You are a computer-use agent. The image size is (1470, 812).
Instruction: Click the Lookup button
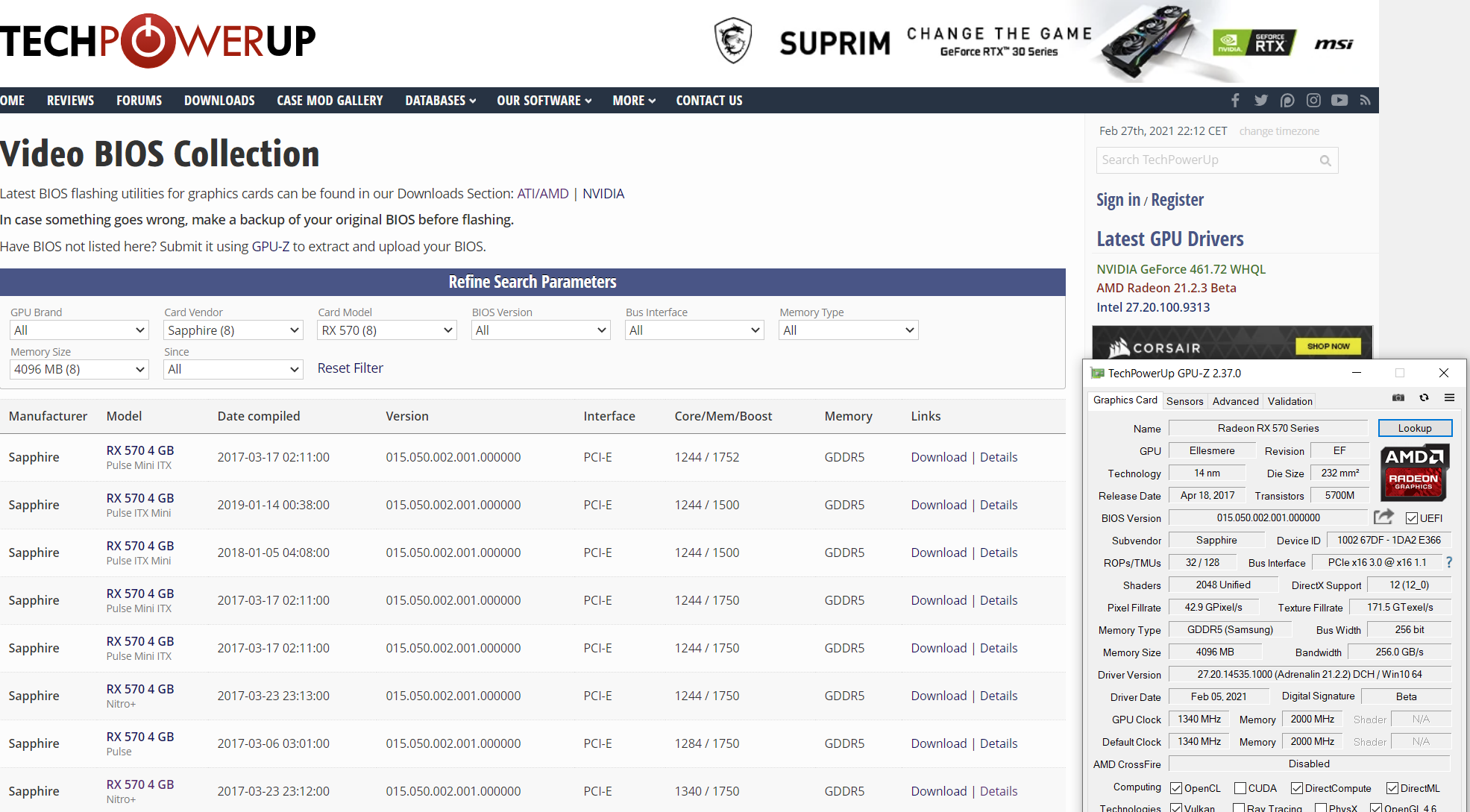tap(1414, 428)
